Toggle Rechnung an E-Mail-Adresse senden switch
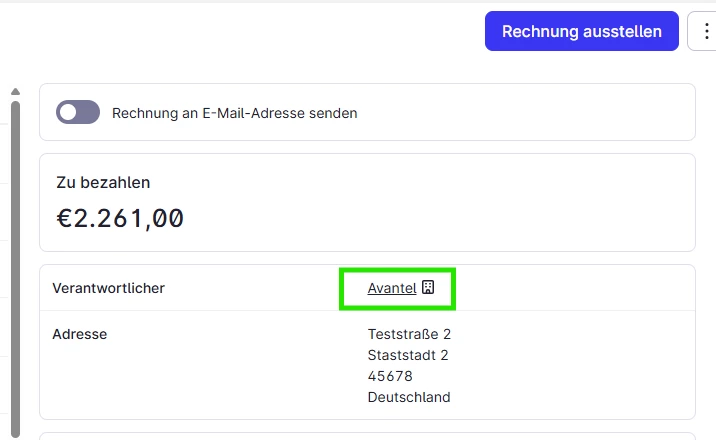The height and width of the screenshot is (440, 716). tap(78, 112)
